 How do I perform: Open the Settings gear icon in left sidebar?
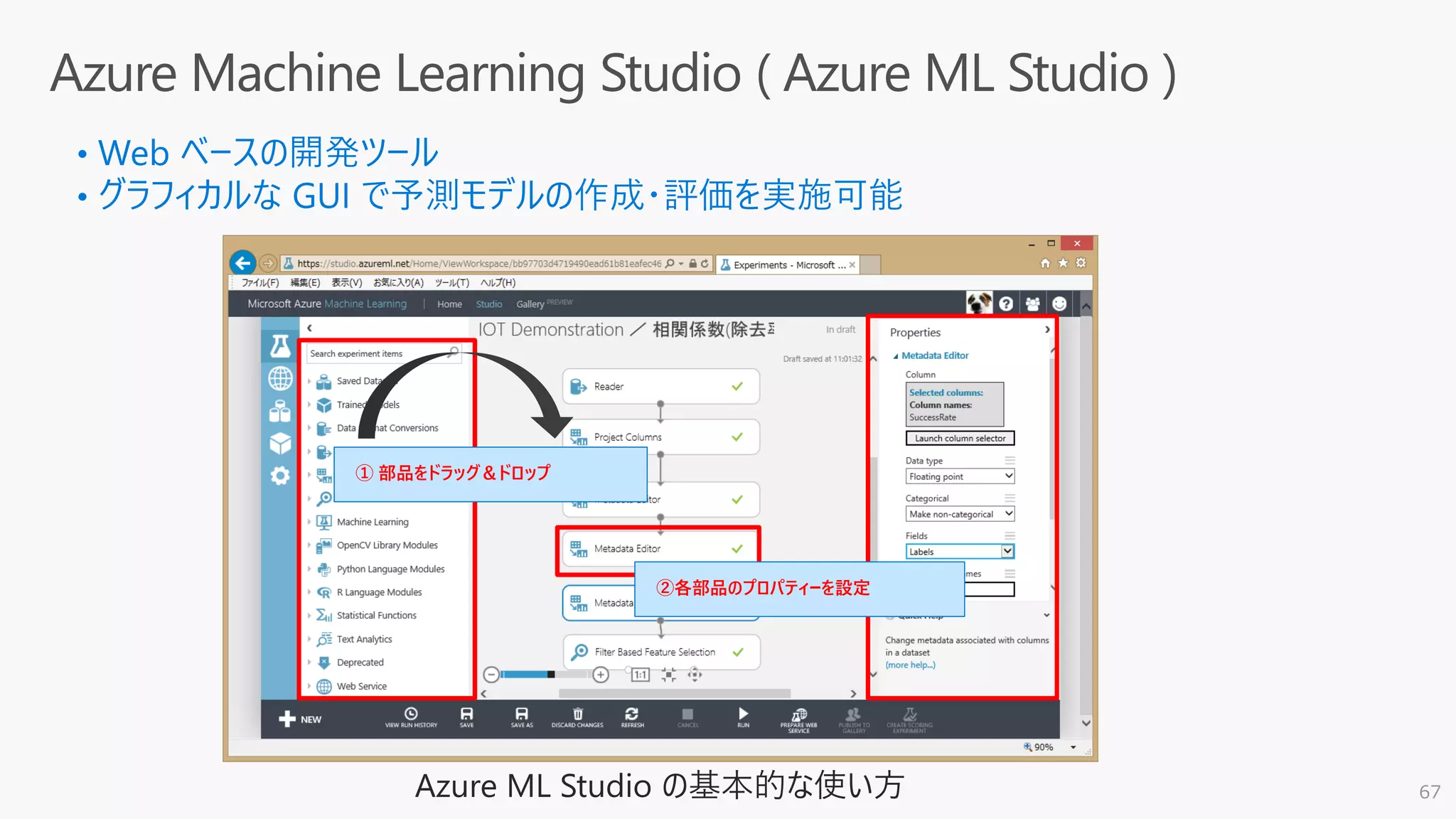[280, 476]
